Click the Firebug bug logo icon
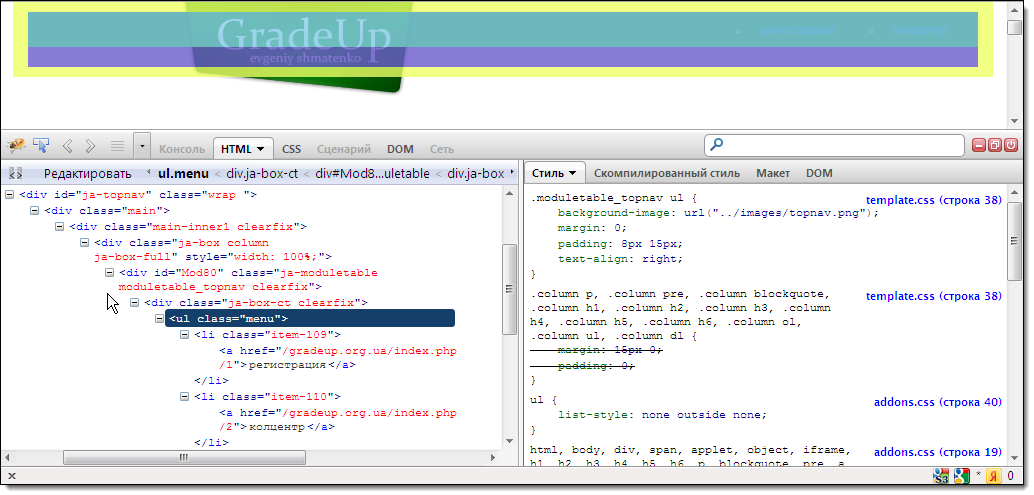 [x=15, y=146]
